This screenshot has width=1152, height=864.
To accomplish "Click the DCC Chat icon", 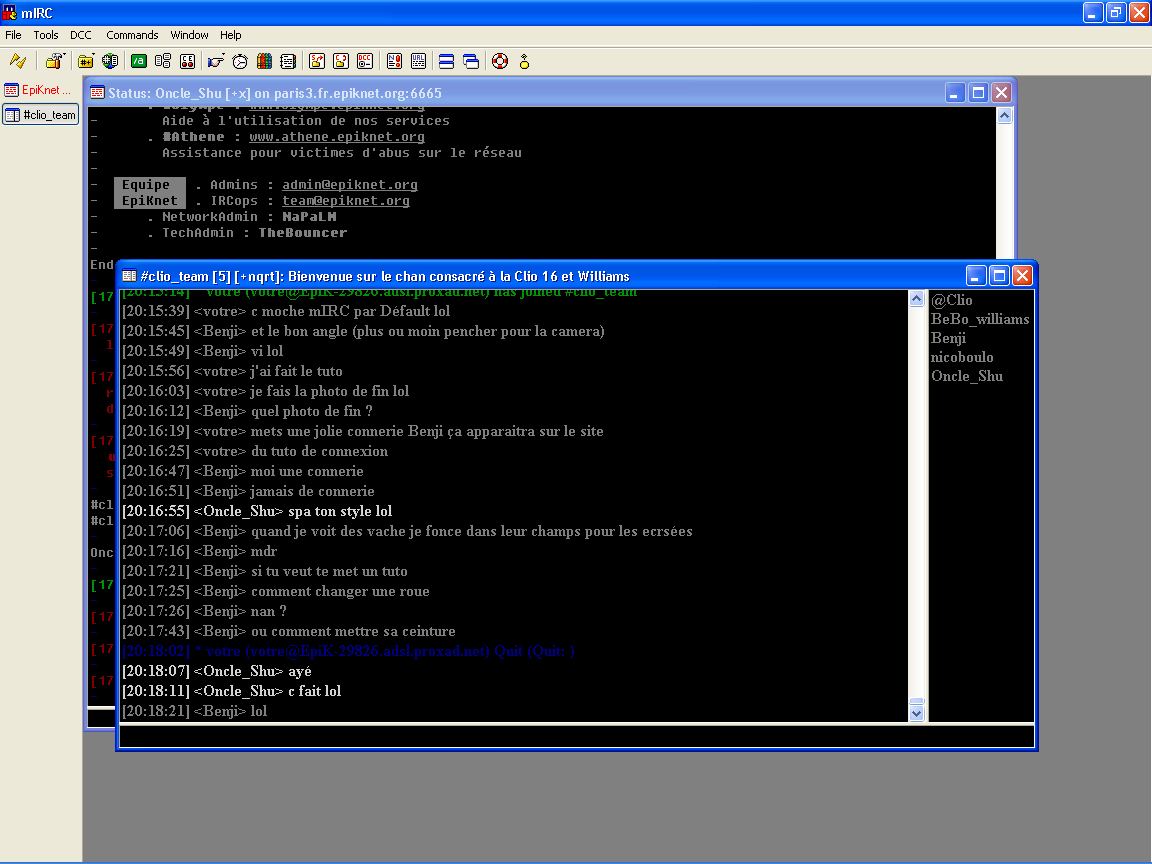I will click(341, 62).
